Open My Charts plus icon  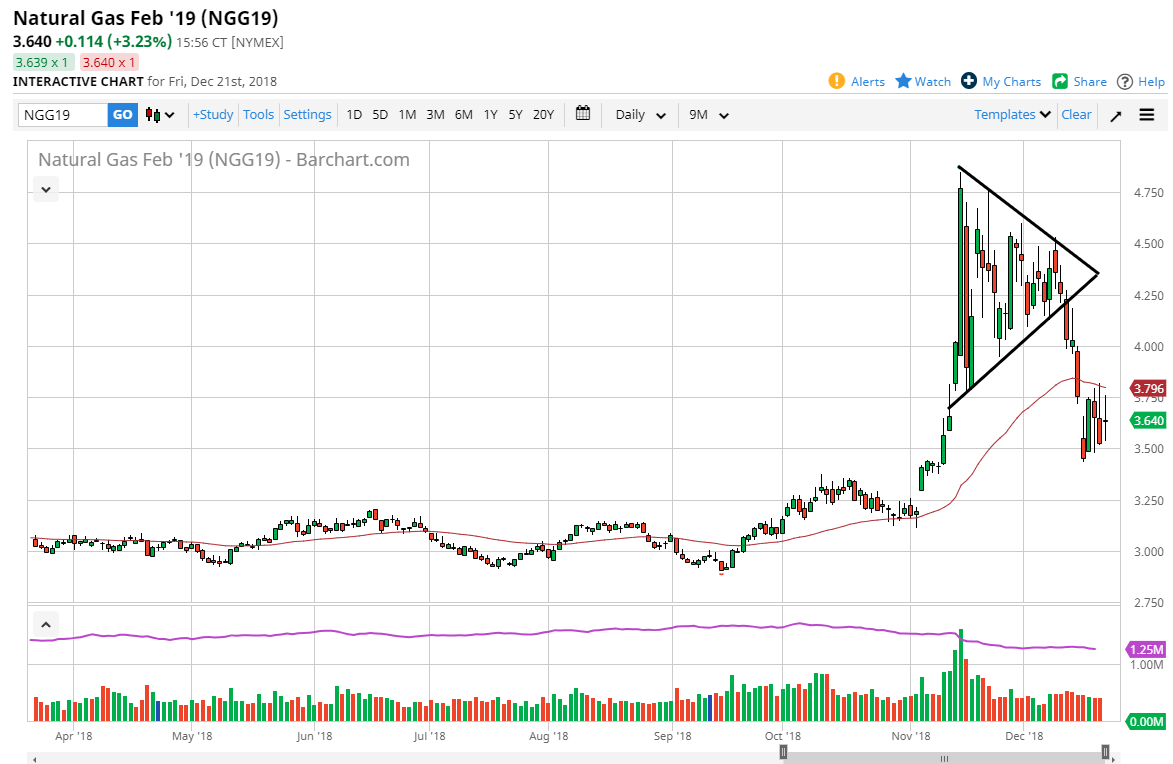968,81
